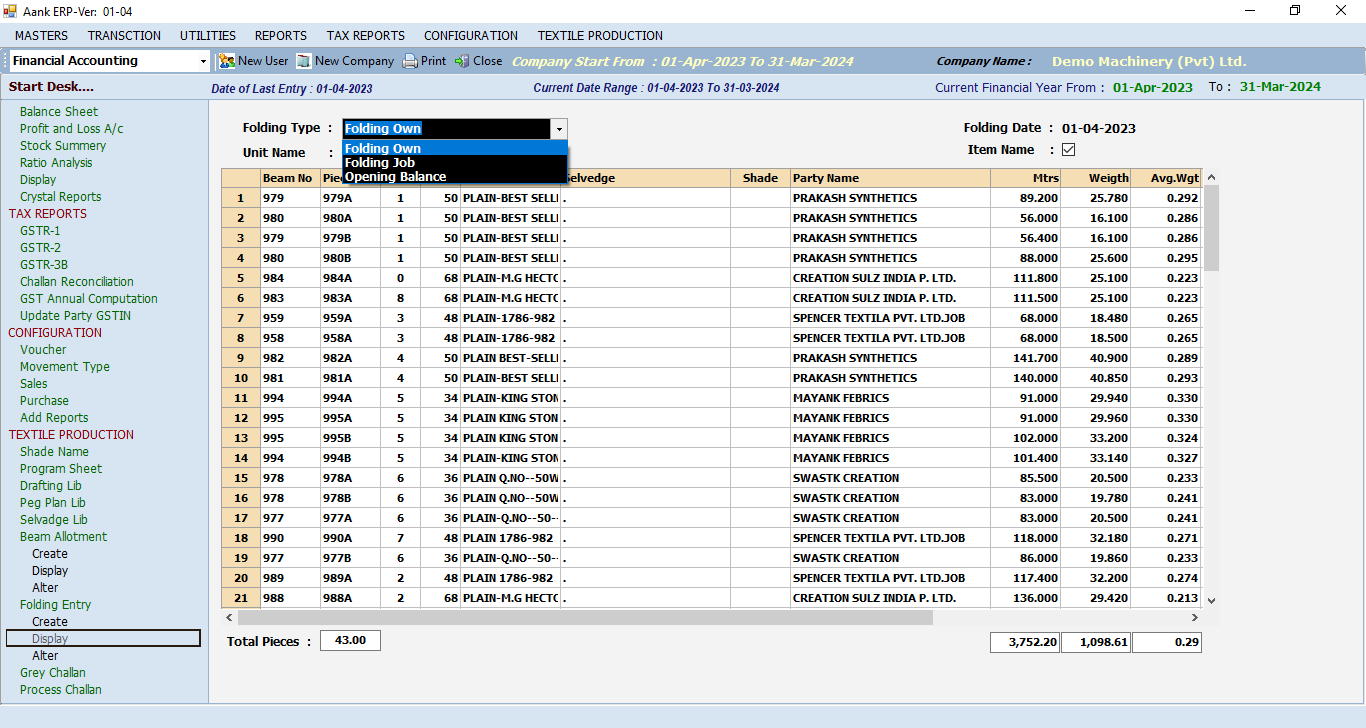Viewport: 1366px width, 728px height.
Task: Click the New User toolbar icon
Action: (x=227, y=61)
